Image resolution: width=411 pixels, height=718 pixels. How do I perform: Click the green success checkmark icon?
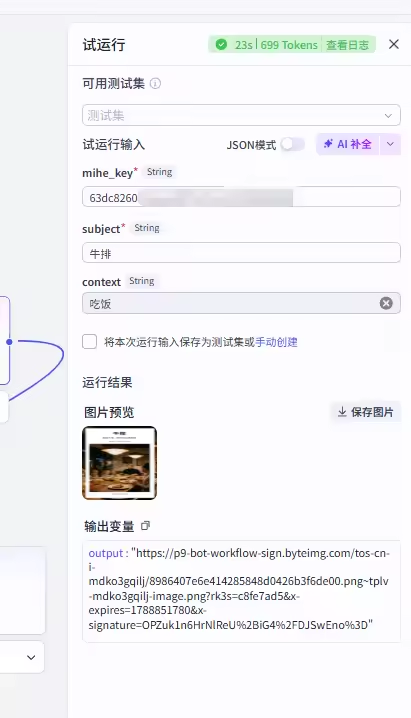221,45
